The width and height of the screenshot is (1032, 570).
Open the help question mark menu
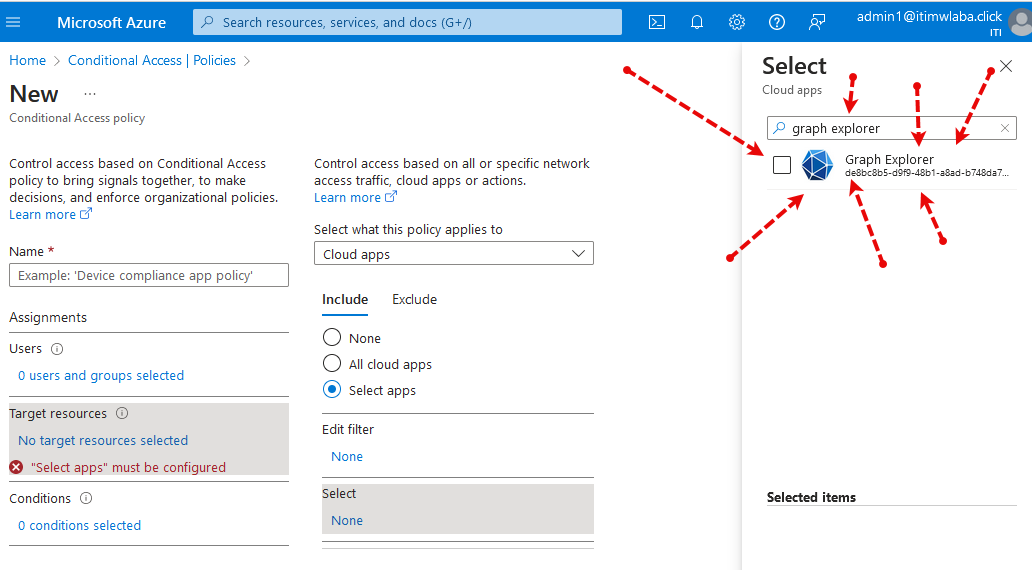pyautogui.click(x=777, y=22)
